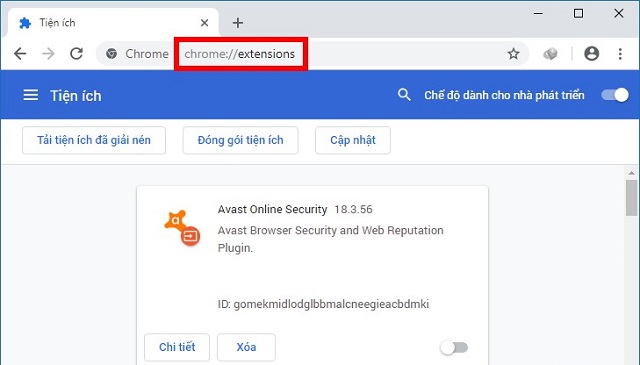Open Chi tiết for Avast Online Security

click(x=177, y=347)
